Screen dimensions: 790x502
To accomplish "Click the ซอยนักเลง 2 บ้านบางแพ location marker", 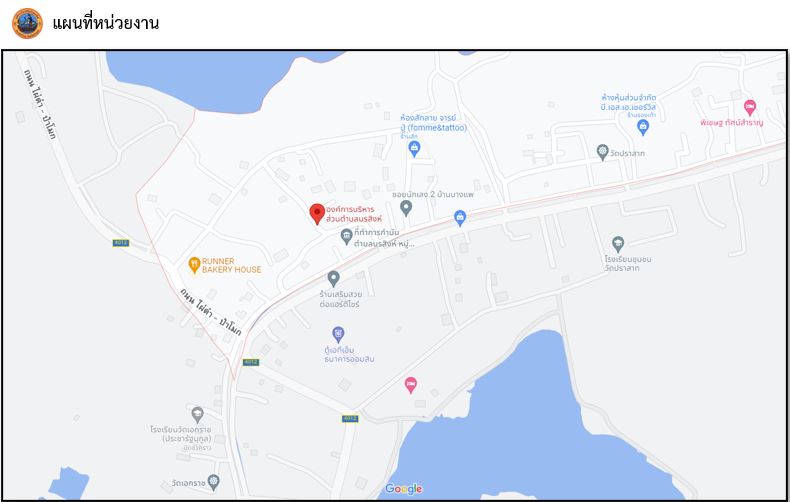I will (x=406, y=208).
